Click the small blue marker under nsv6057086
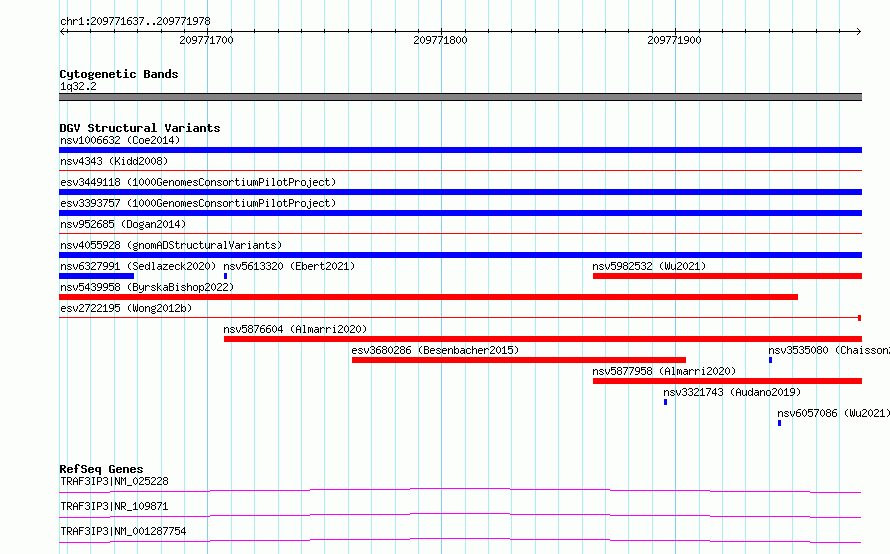This screenshot has width=890, height=554. [779, 423]
